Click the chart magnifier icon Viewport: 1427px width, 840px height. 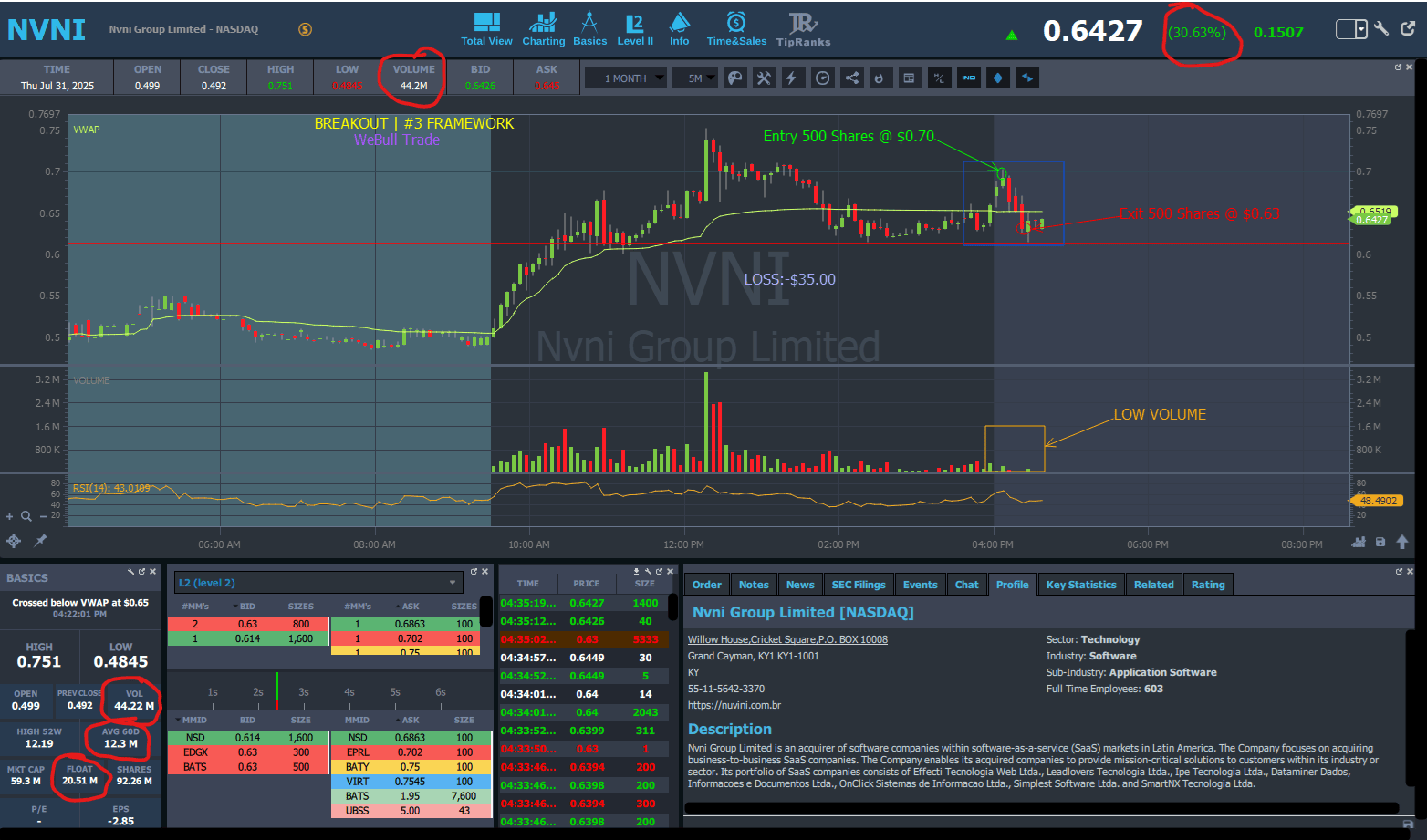point(26,516)
